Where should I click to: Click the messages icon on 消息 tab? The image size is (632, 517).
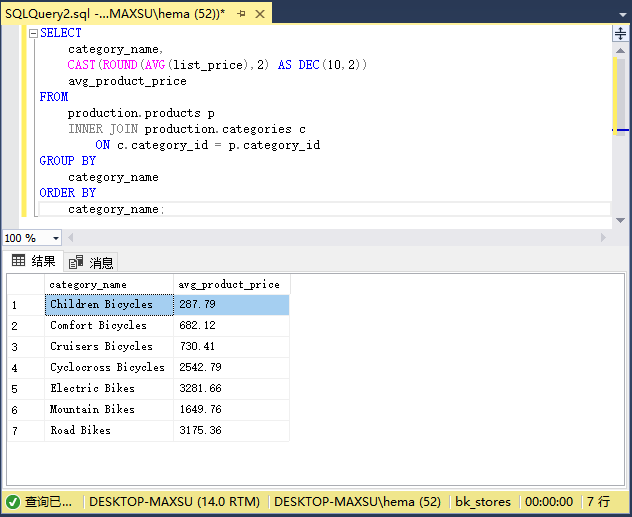[75, 262]
